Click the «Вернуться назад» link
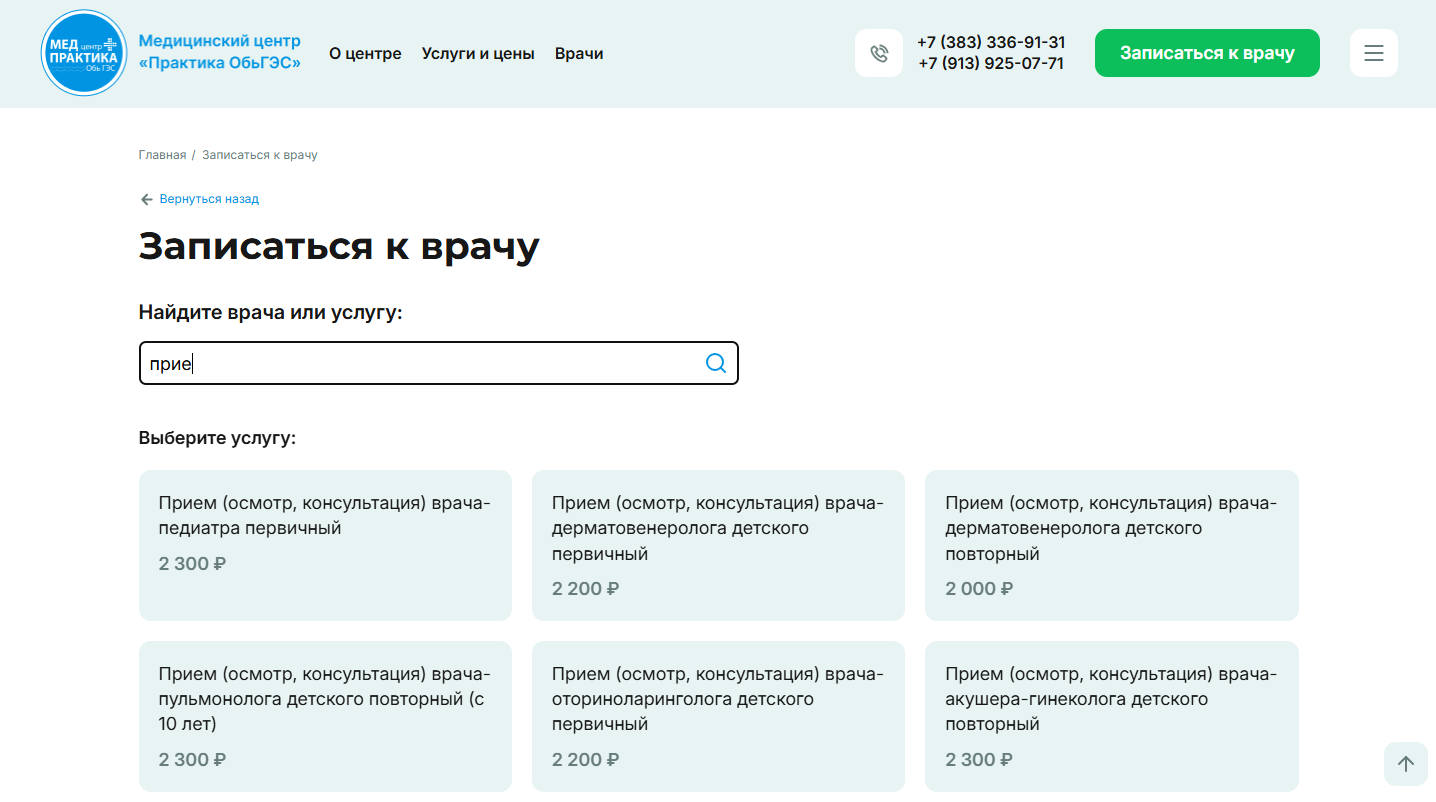1436x802 pixels. tap(209, 199)
